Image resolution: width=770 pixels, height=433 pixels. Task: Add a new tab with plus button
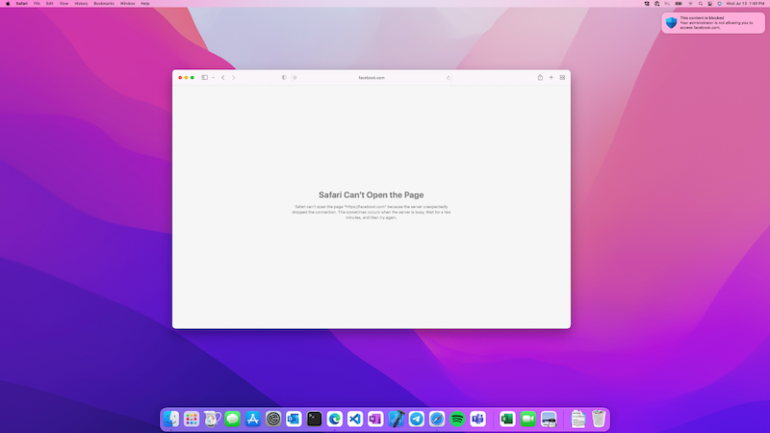click(x=551, y=77)
